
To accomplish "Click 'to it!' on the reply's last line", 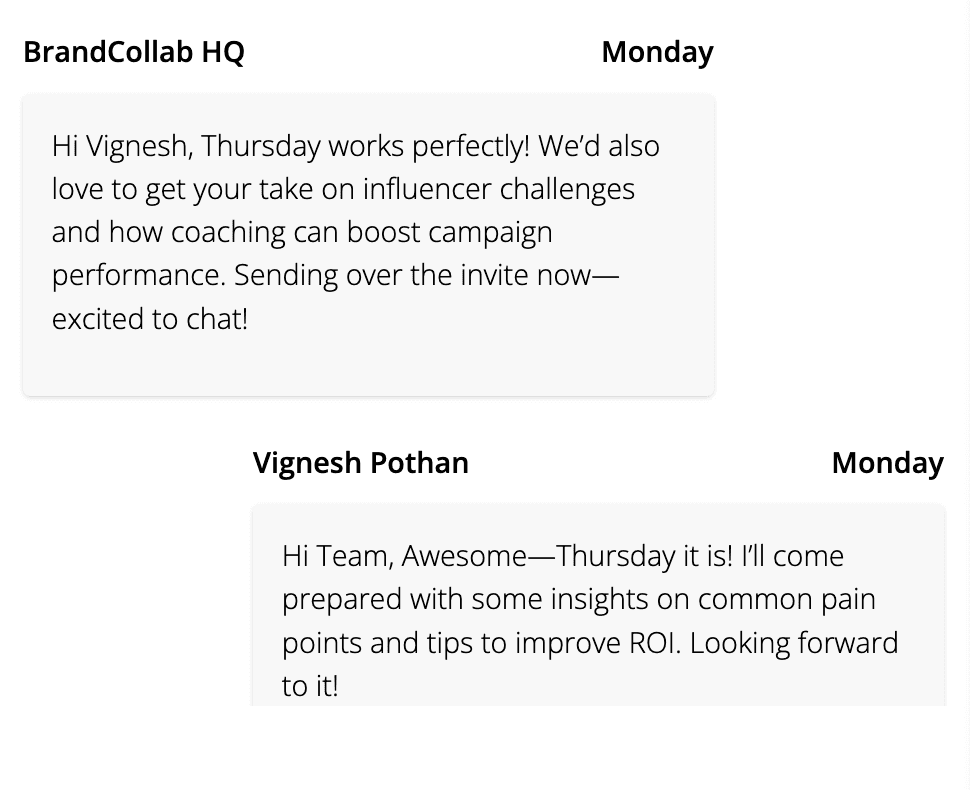I will click(x=310, y=686).
